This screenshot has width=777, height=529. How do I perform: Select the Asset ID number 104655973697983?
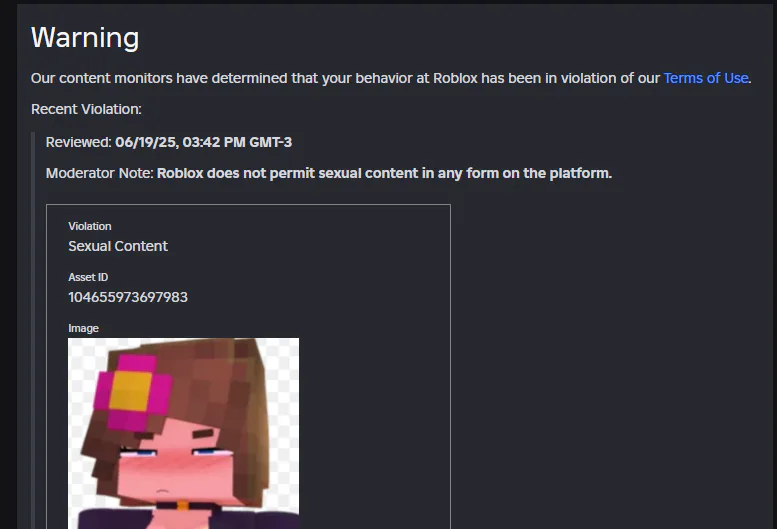pyautogui.click(x=128, y=297)
